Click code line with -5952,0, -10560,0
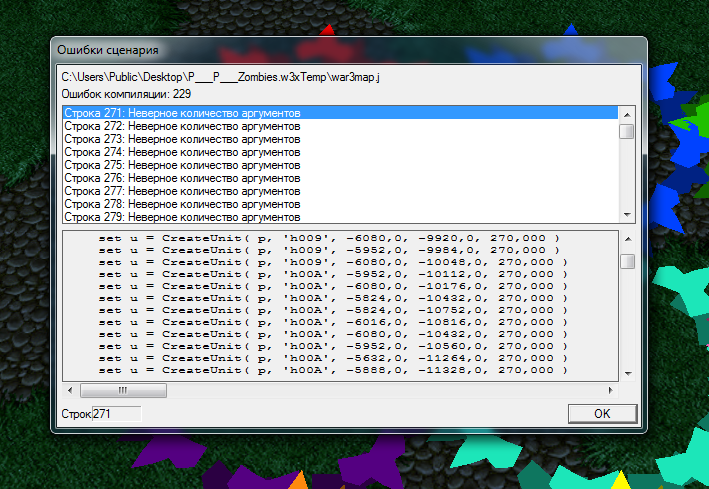Image resolution: width=709 pixels, height=489 pixels. [333, 346]
